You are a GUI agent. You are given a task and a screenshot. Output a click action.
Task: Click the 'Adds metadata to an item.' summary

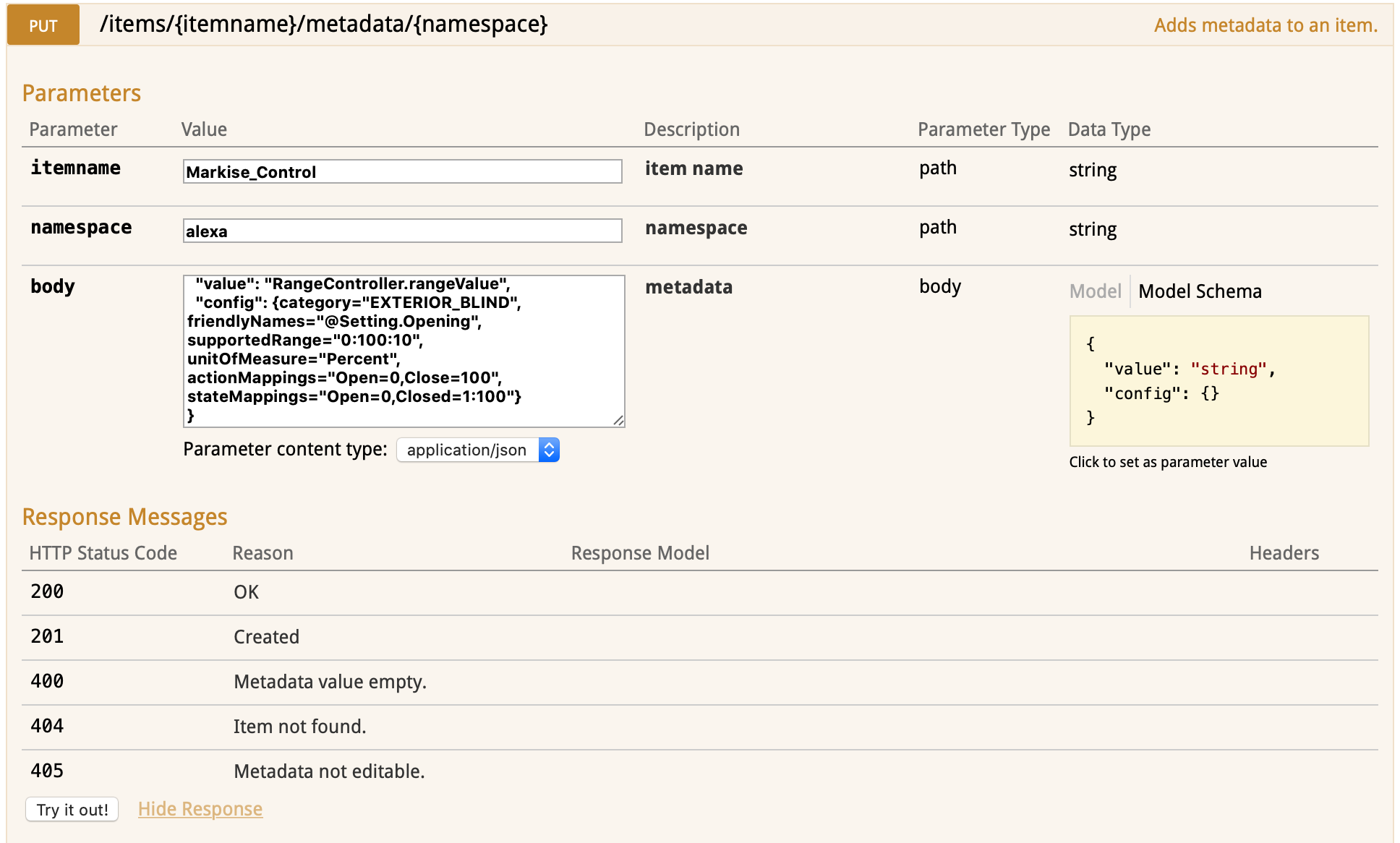click(x=1265, y=25)
